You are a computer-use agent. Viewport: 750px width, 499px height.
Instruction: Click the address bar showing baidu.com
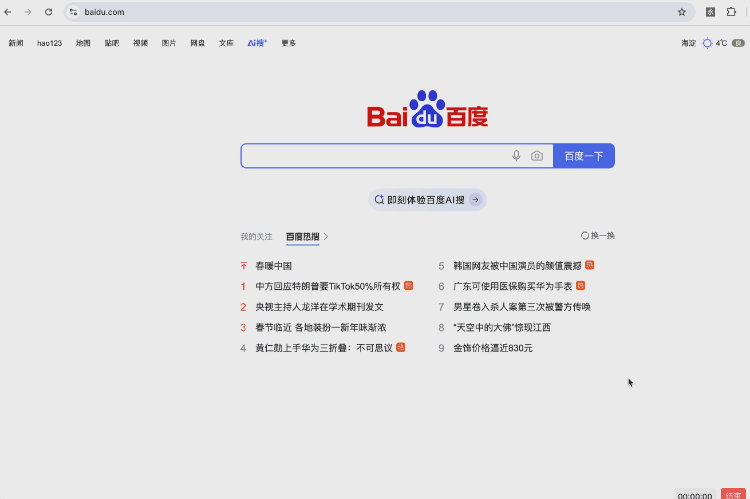378,12
